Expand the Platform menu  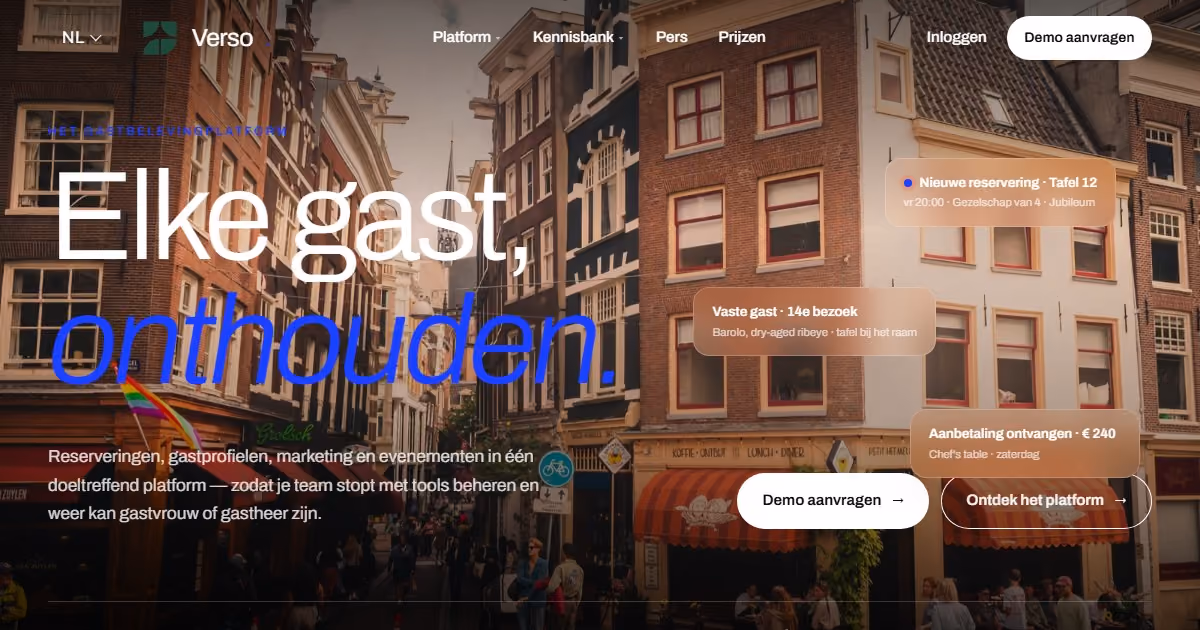(466, 37)
